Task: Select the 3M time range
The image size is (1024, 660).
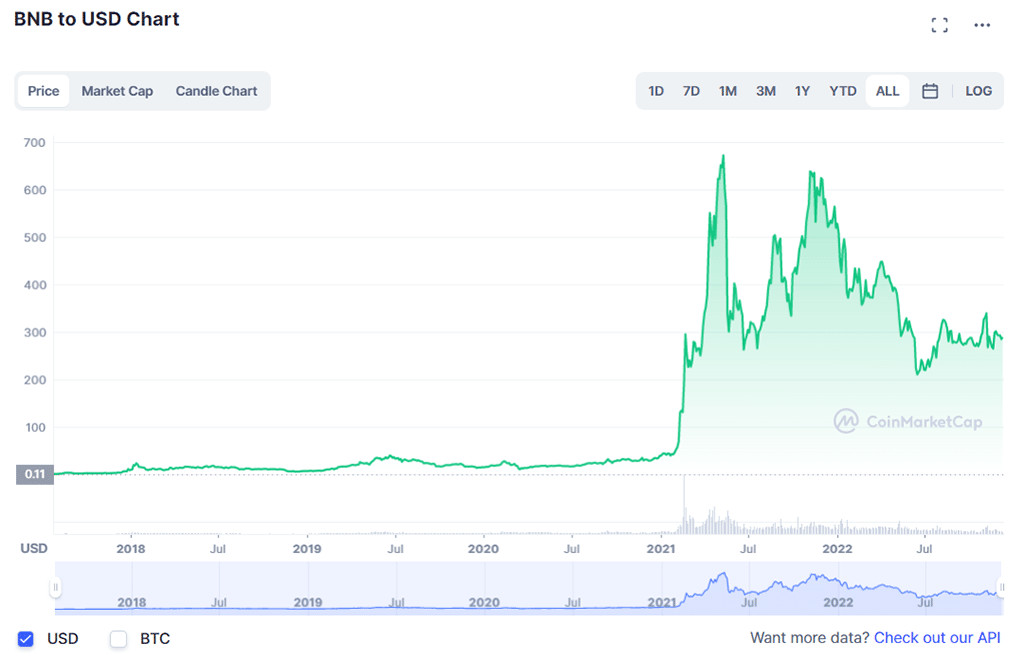Action: [765, 91]
